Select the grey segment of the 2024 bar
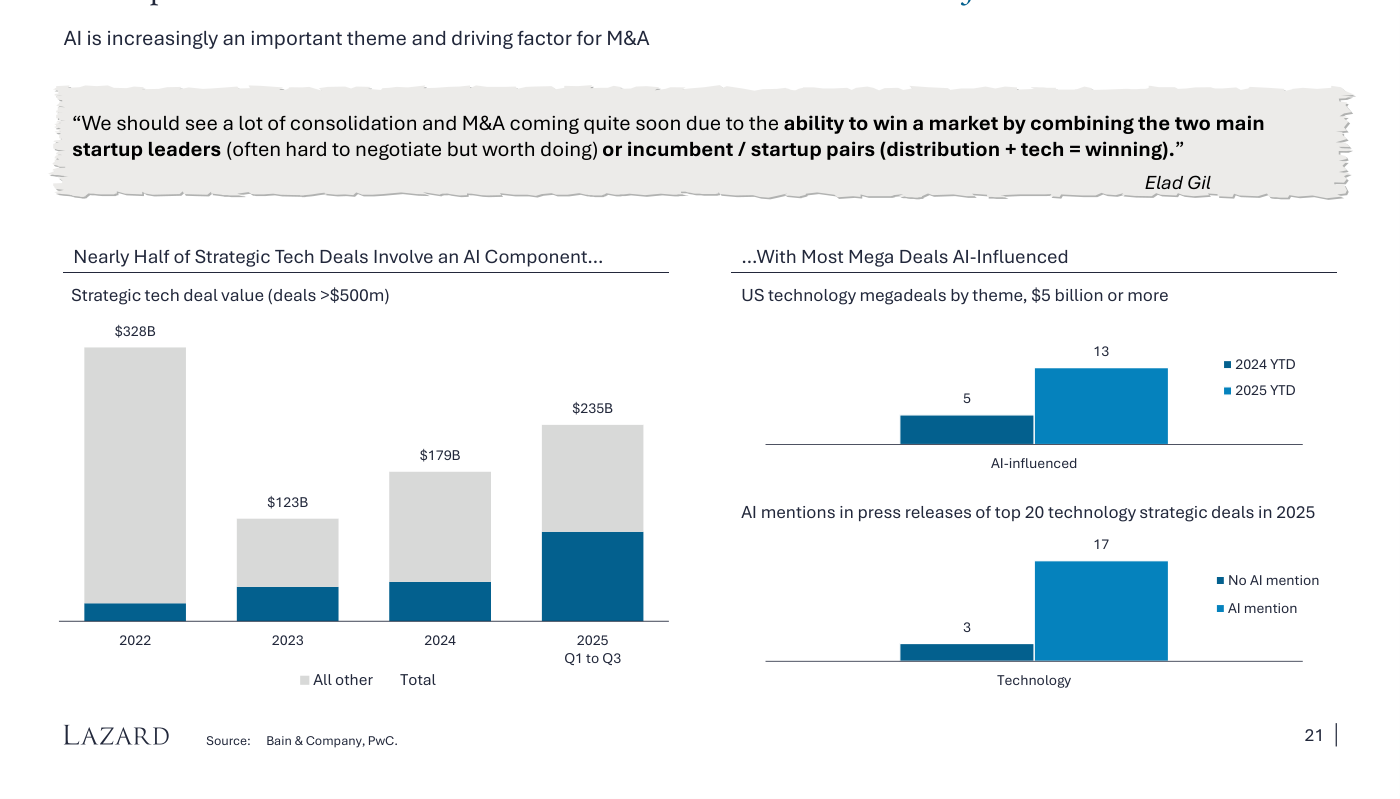The height and width of the screenshot is (799, 1400). coord(440,527)
